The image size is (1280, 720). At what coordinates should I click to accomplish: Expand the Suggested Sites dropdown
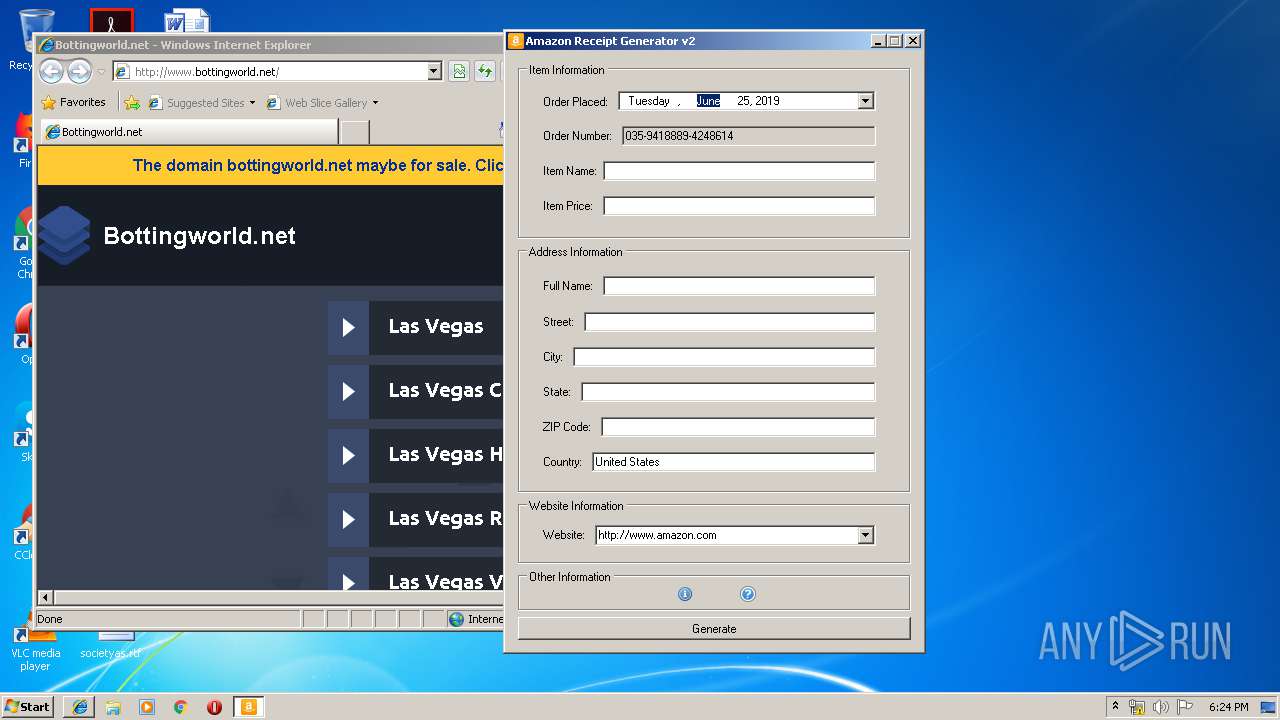(x=252, y=103)
